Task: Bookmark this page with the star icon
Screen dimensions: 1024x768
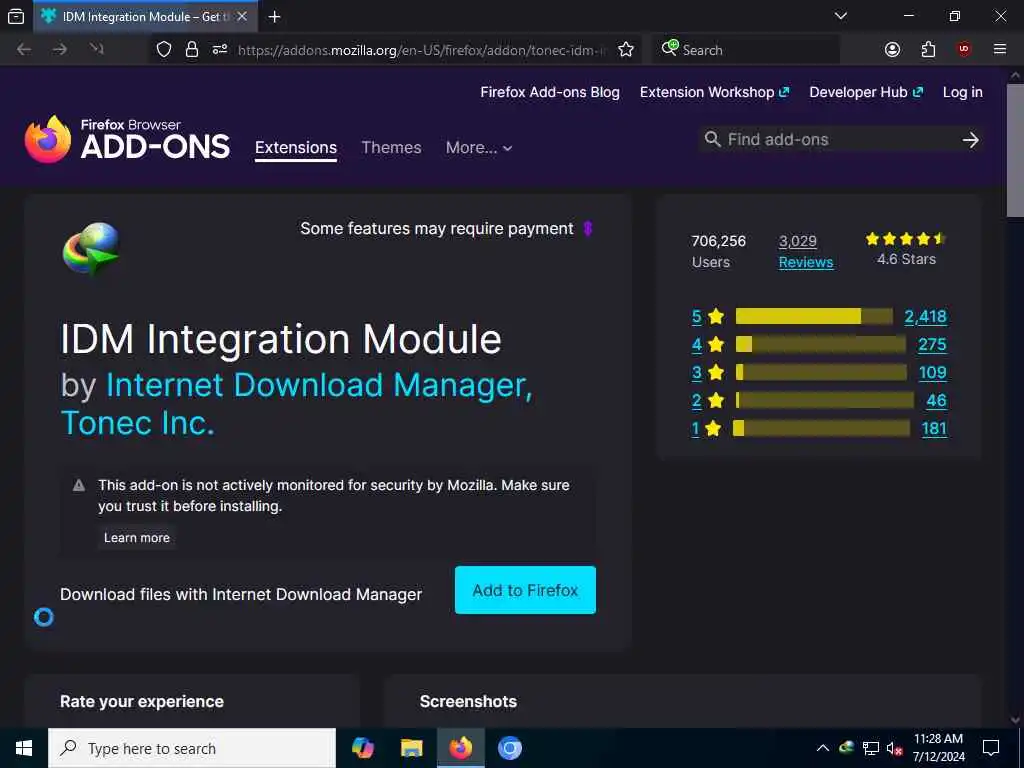Action: 626,50
